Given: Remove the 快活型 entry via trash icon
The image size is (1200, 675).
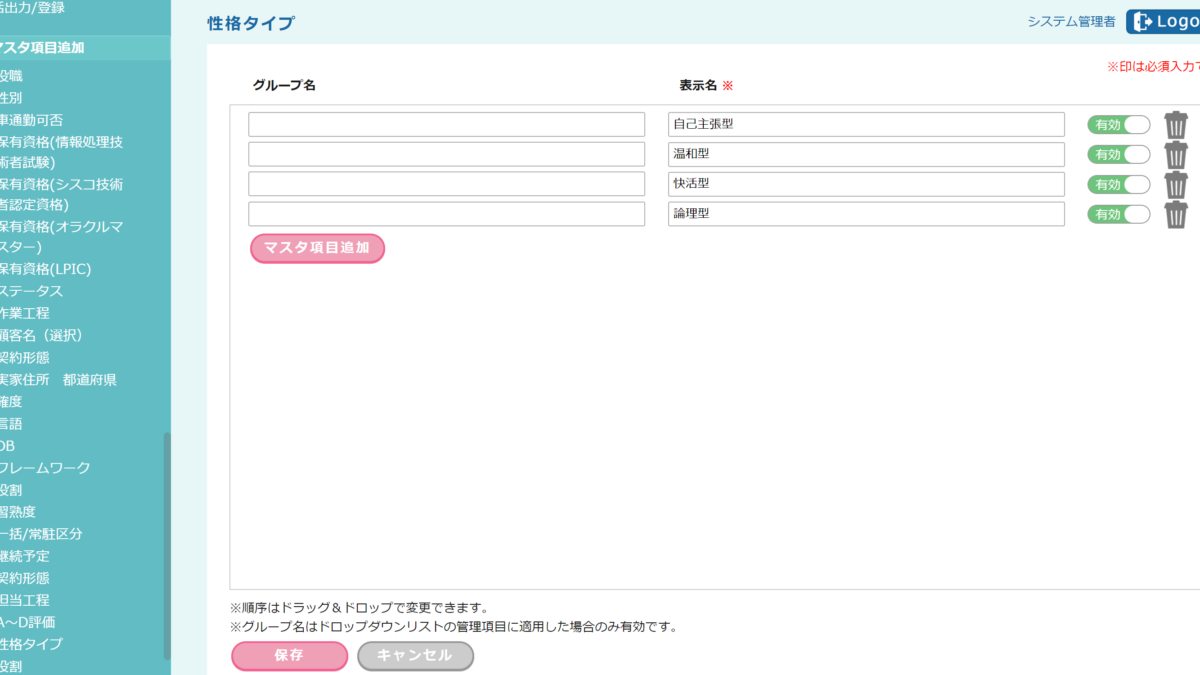Looking at the screenshot, I should tap(1176, 185).
